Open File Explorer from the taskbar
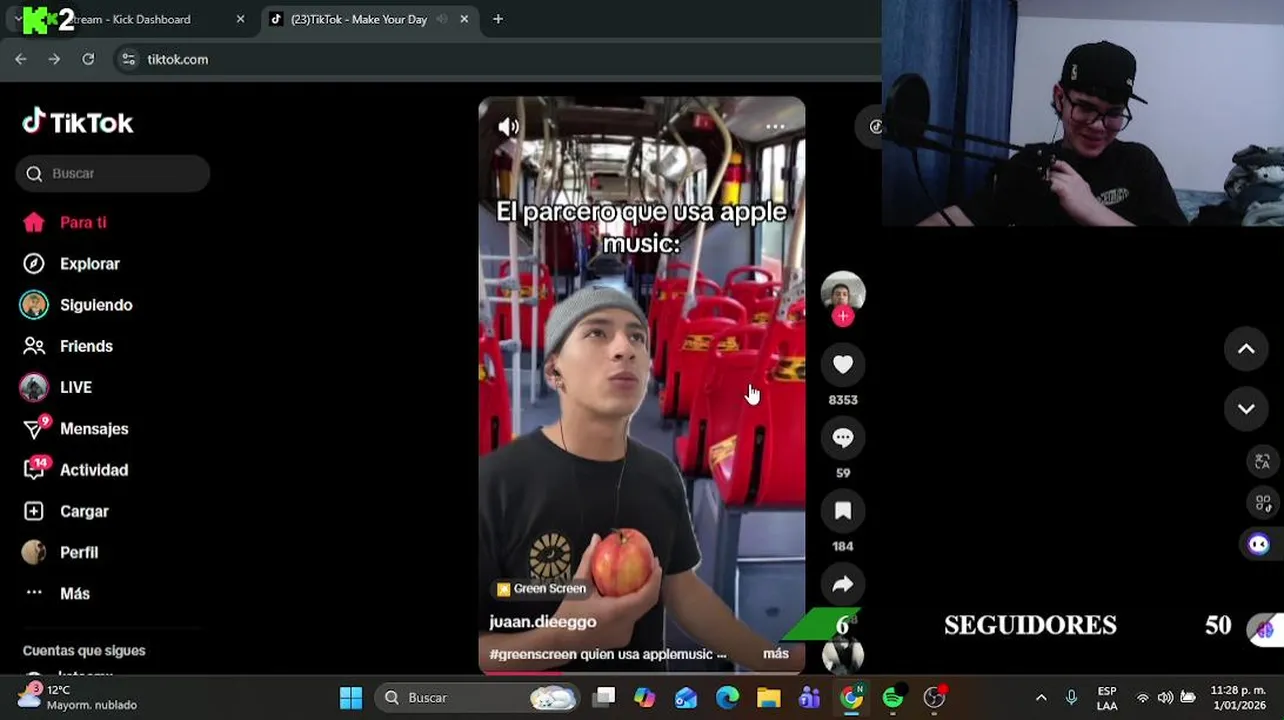Image resolution: width=1284 pixels, height=720 pixels. point(768,697)
